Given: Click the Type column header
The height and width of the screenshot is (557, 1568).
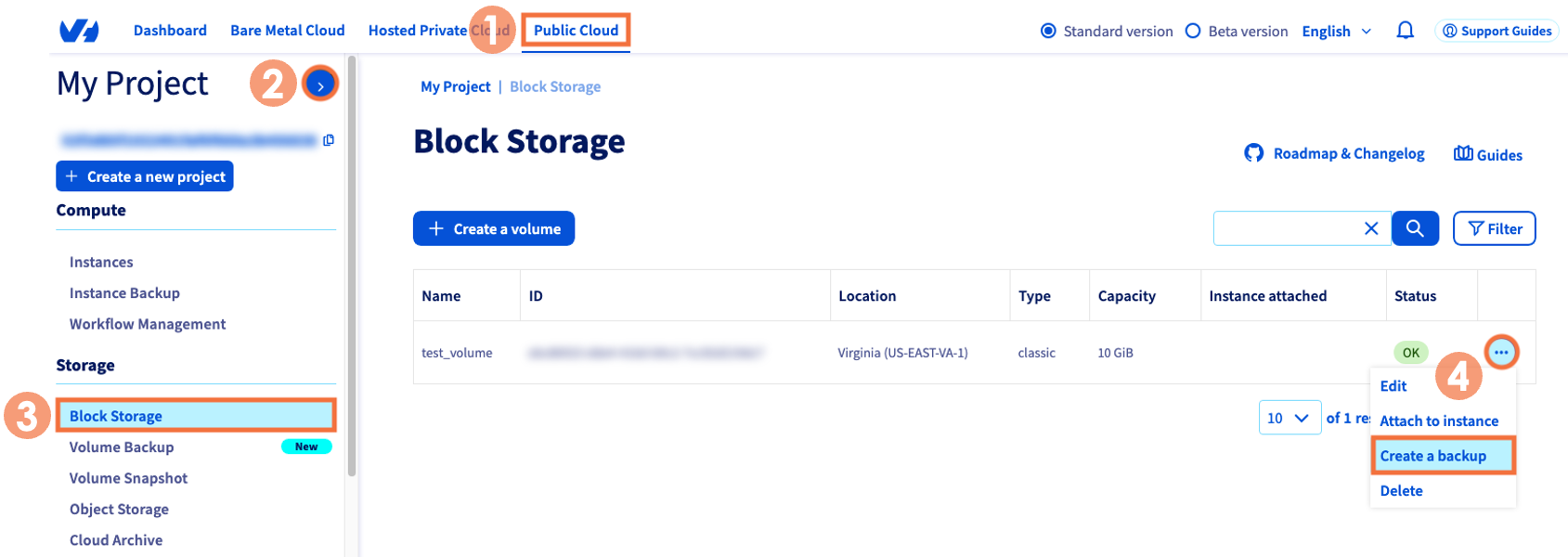Looking at the screenshot, I should point(1034,296).
